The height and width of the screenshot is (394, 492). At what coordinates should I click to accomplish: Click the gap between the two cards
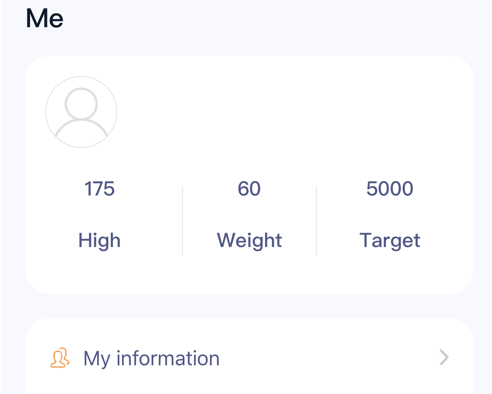pyautogui.click(x=249, y=306)
